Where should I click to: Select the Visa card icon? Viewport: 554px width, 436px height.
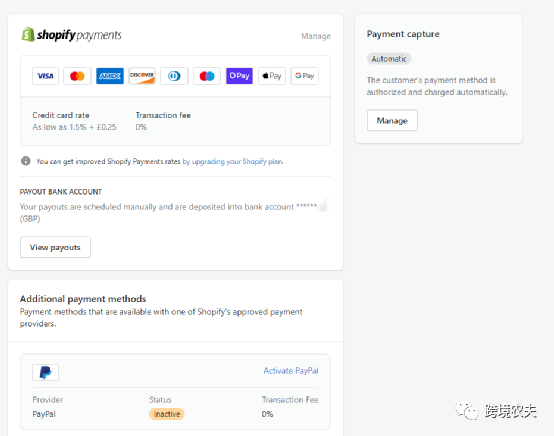pos(45,76)
